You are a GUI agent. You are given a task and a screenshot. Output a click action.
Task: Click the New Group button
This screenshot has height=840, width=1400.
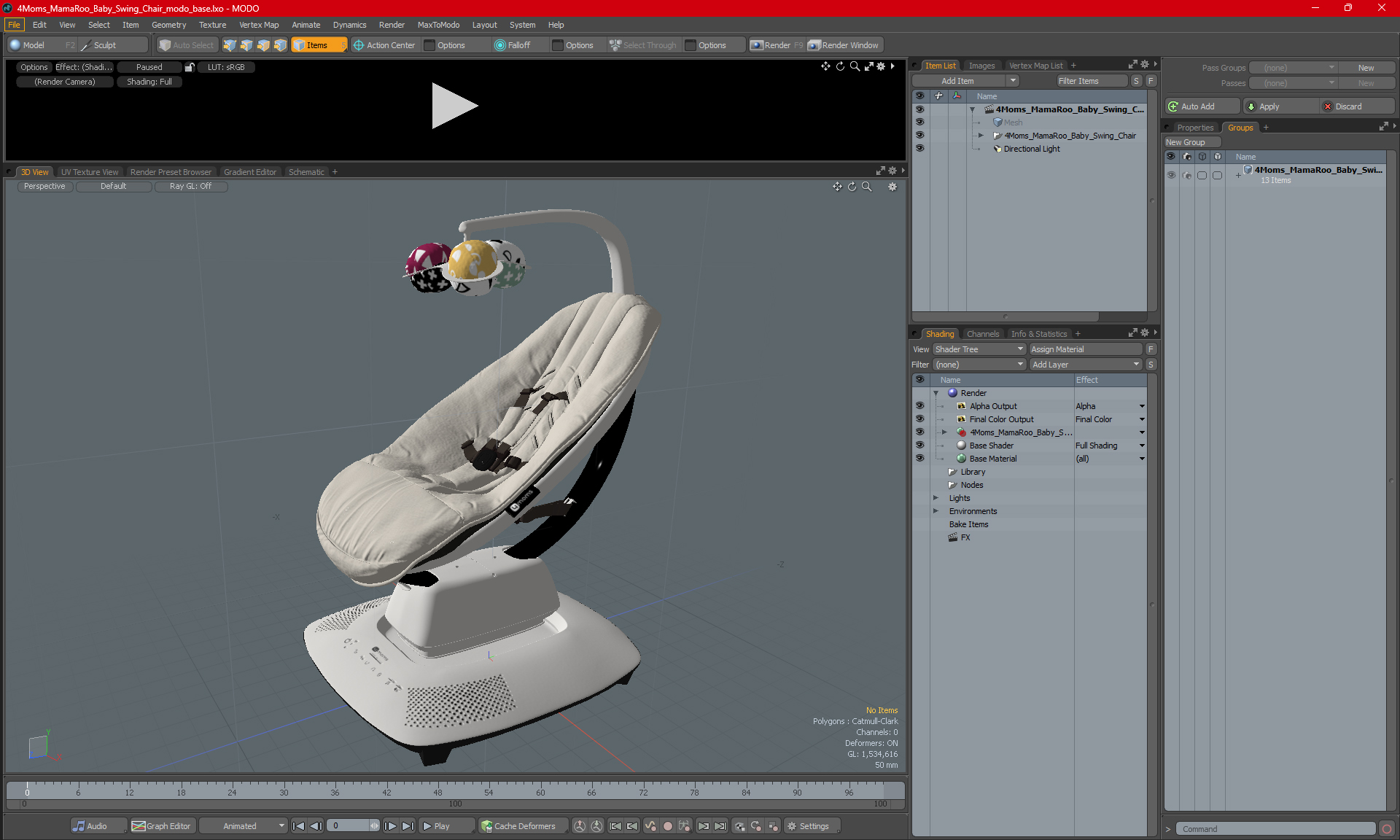click(x=1192, y=142)
